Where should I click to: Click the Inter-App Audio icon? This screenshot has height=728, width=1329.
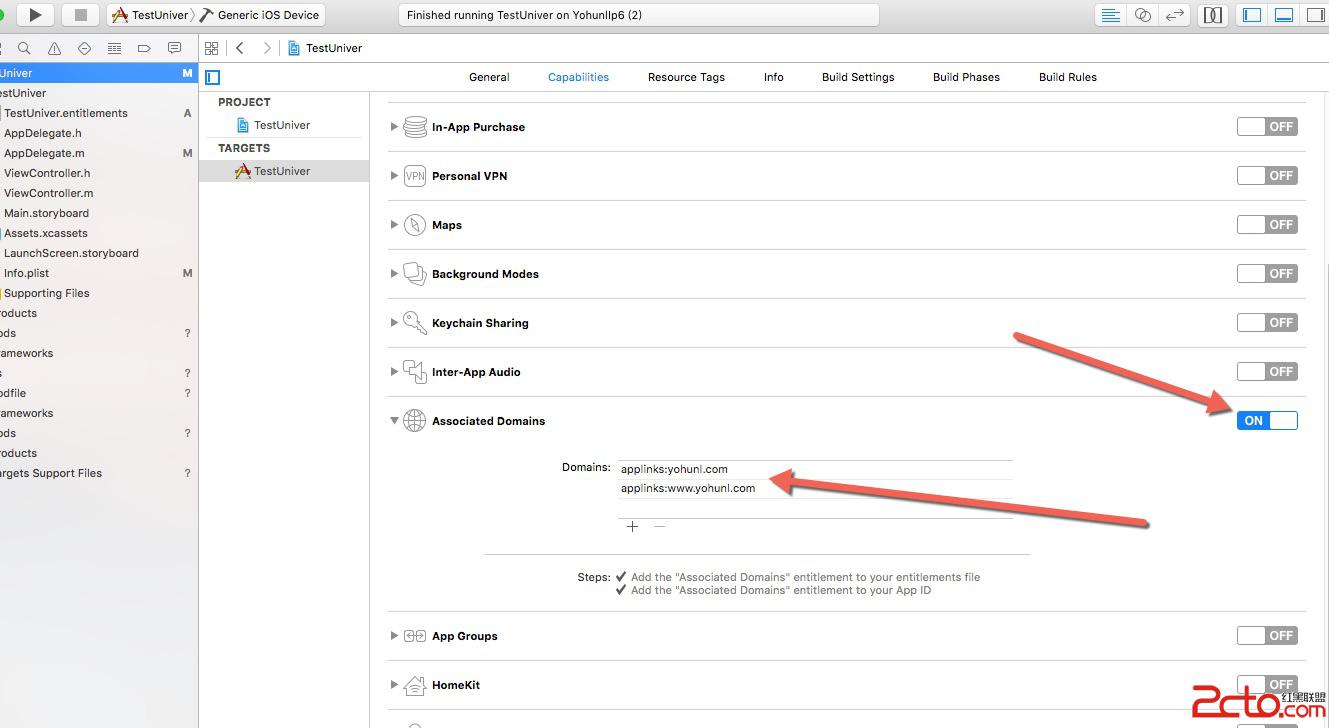415,372
